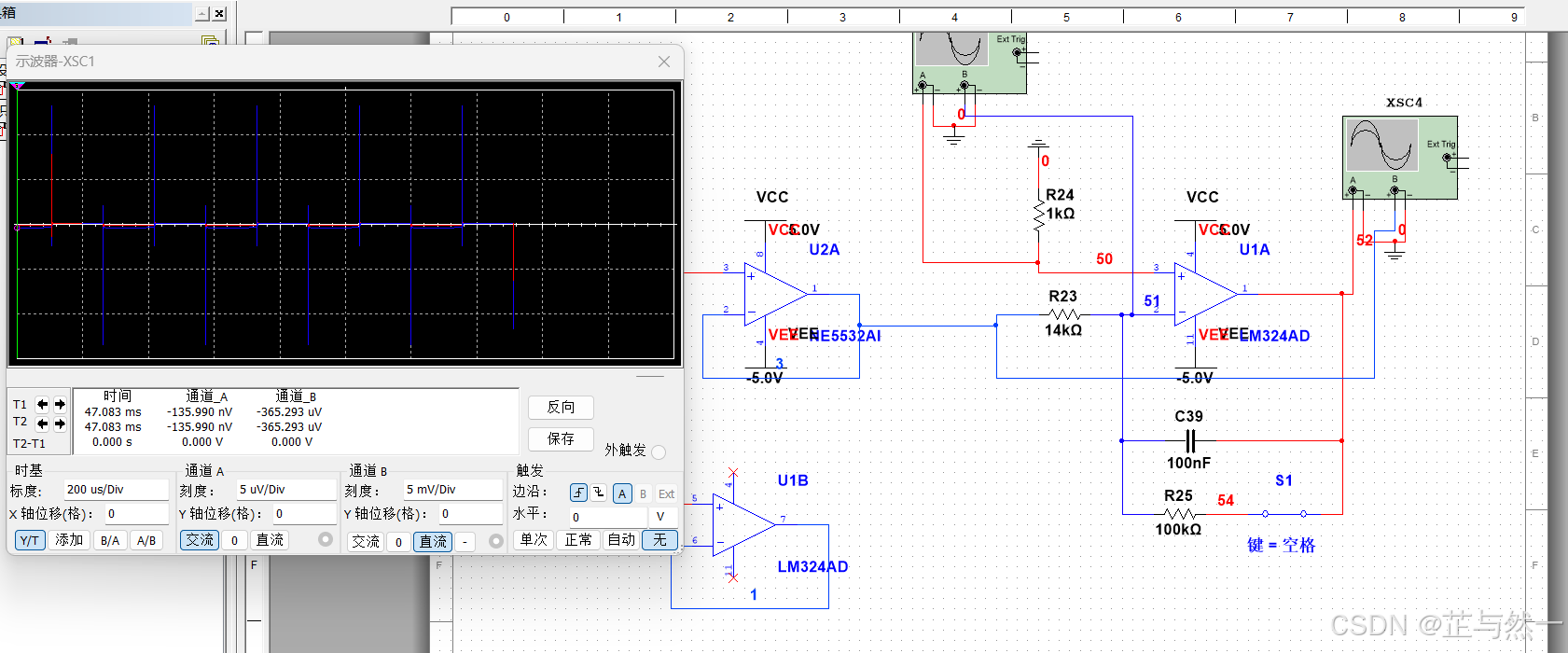Set Channel A coupling to 直流 (DC)
Image resolution: width=1568 pixels, height=653 pixels.
click(271, 540)
